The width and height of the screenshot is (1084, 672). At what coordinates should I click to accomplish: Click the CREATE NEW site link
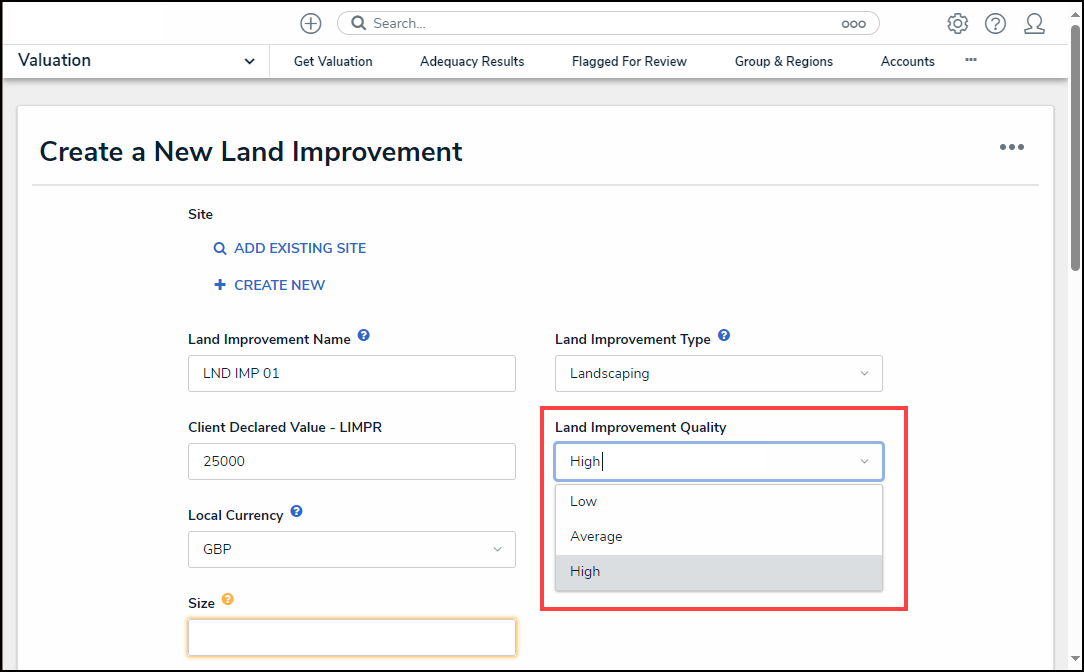[x=279, y=285]
